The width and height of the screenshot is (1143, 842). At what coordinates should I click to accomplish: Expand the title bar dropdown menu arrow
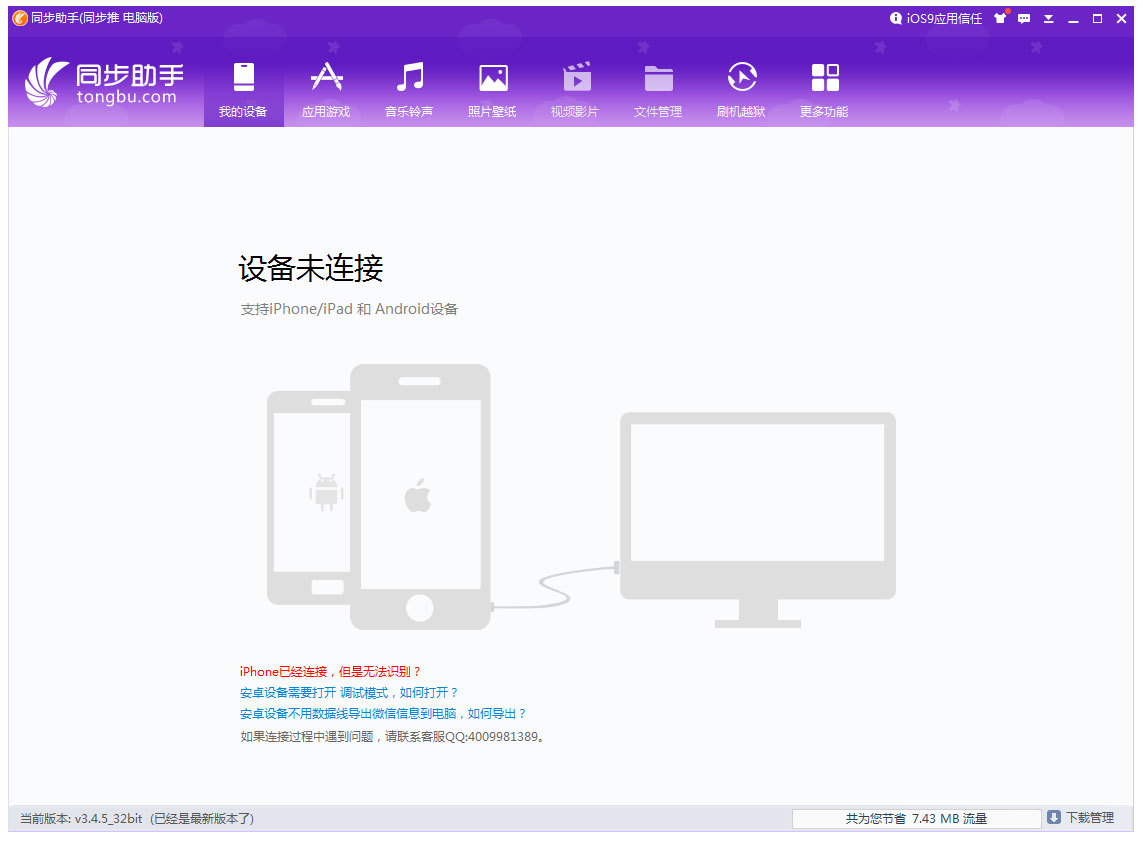click(1049, 19)
